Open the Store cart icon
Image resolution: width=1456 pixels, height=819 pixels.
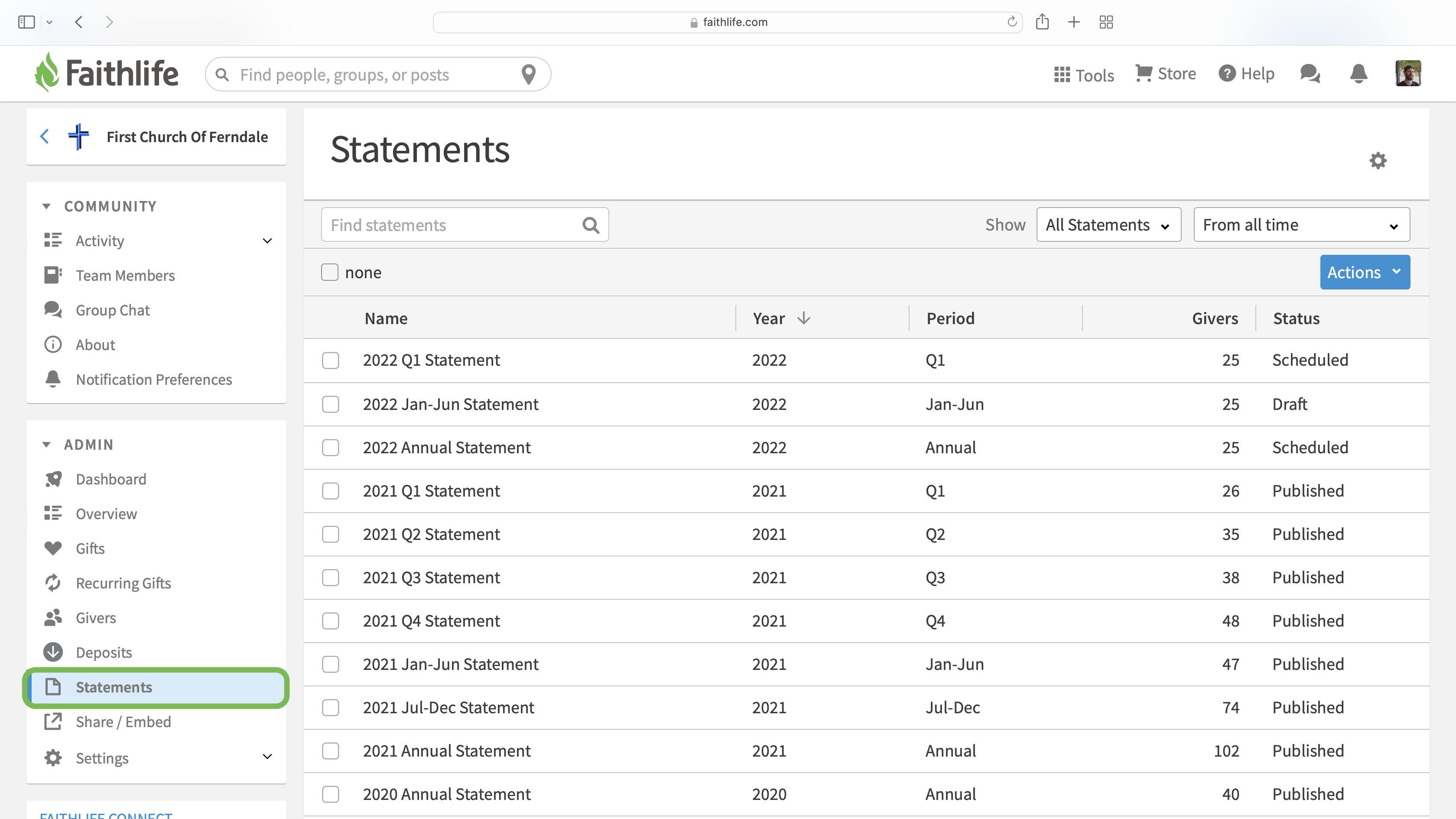point(1144,74)
